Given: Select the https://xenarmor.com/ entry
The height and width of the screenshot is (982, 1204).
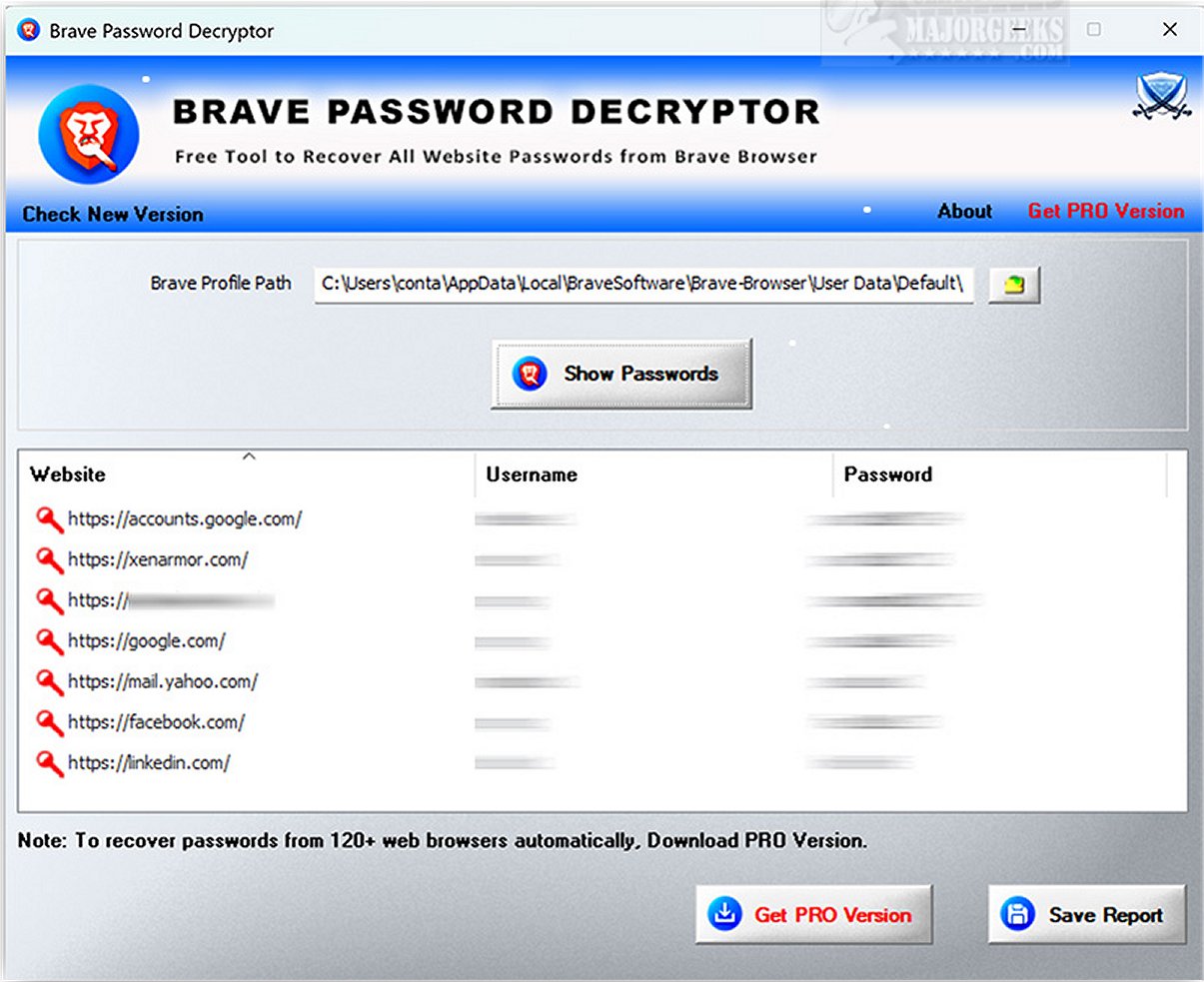Looking at the screenshot, I should [158, 560].
